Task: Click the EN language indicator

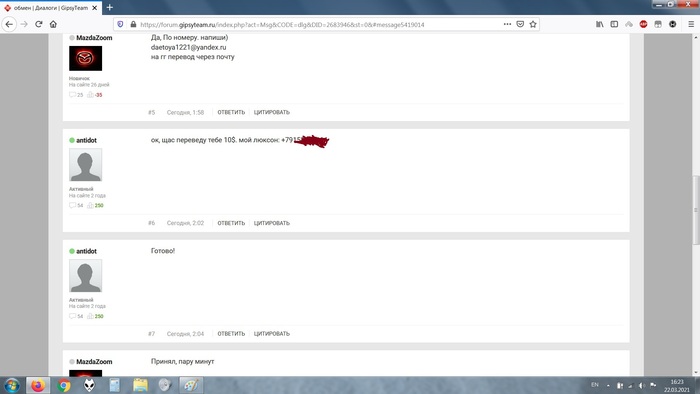Action: click(595, 385)
